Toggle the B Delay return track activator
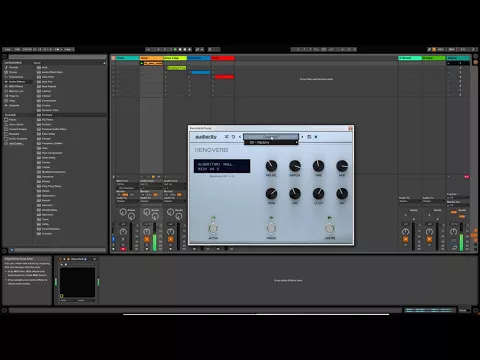 tap(429, 239)
